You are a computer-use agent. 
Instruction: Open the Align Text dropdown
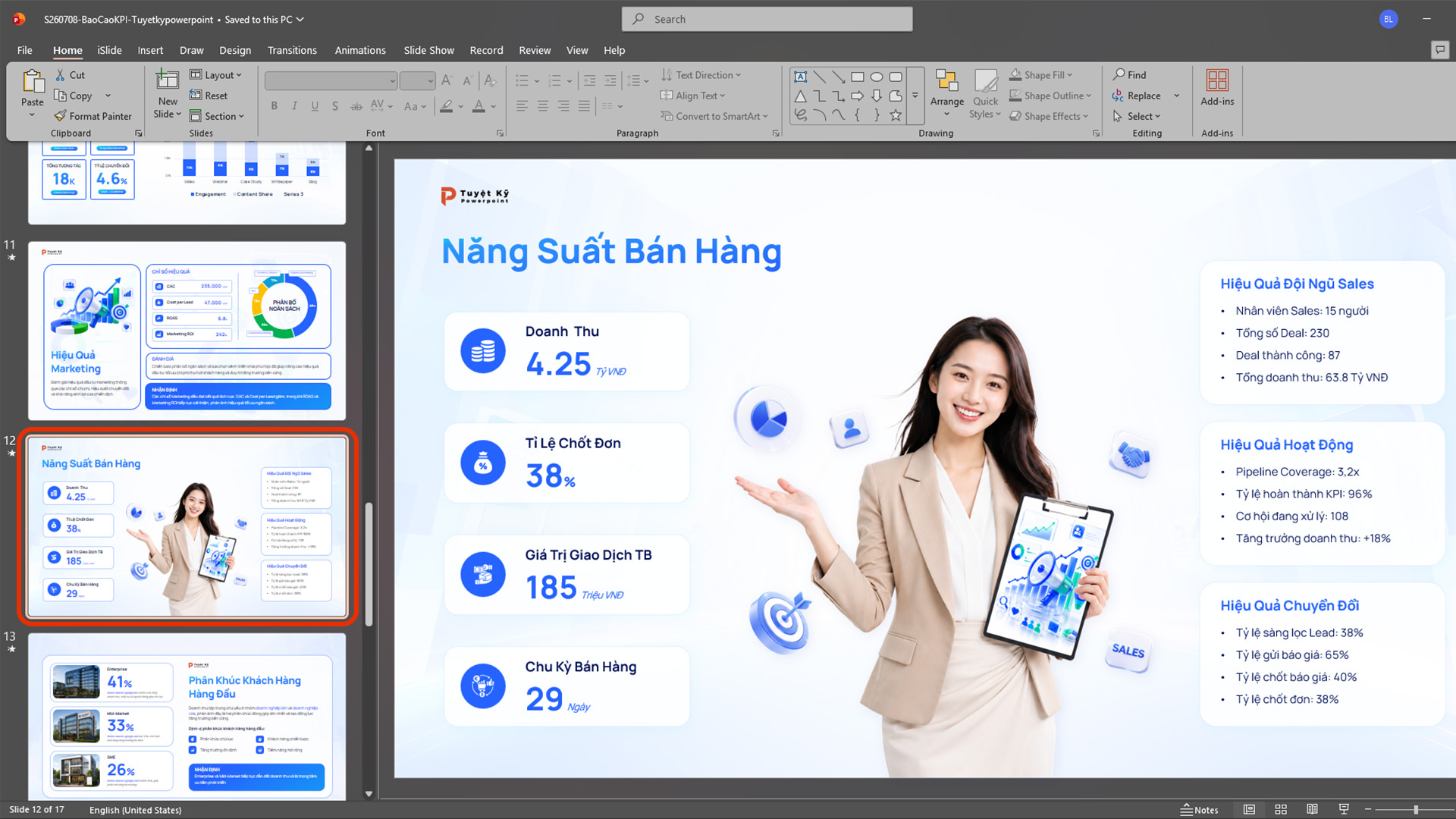(693, 96)
